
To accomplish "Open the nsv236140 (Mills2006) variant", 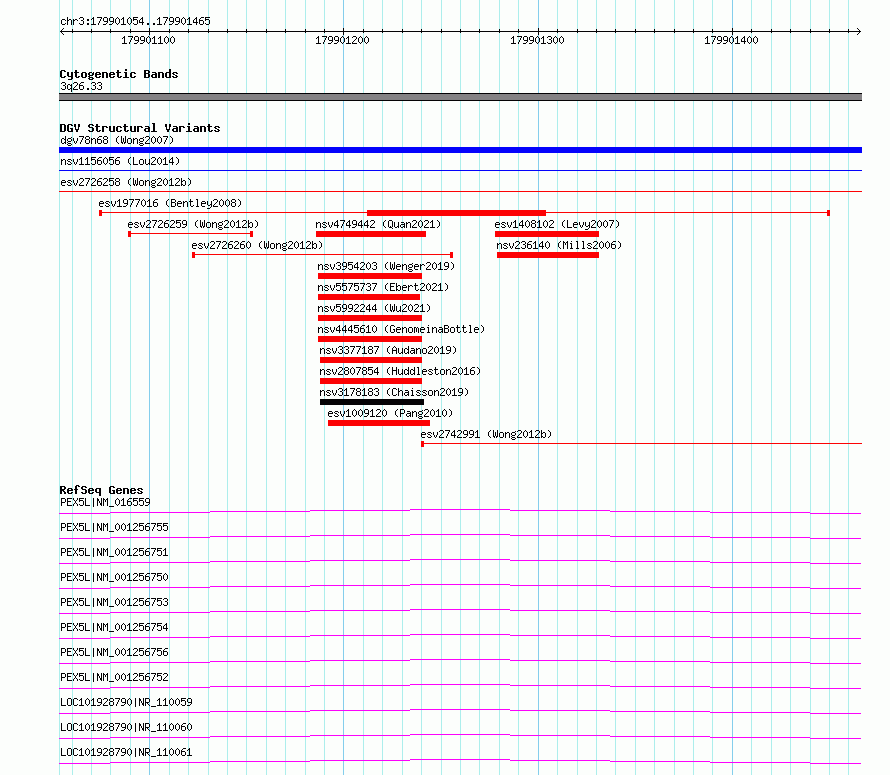I will pos(559,245).
